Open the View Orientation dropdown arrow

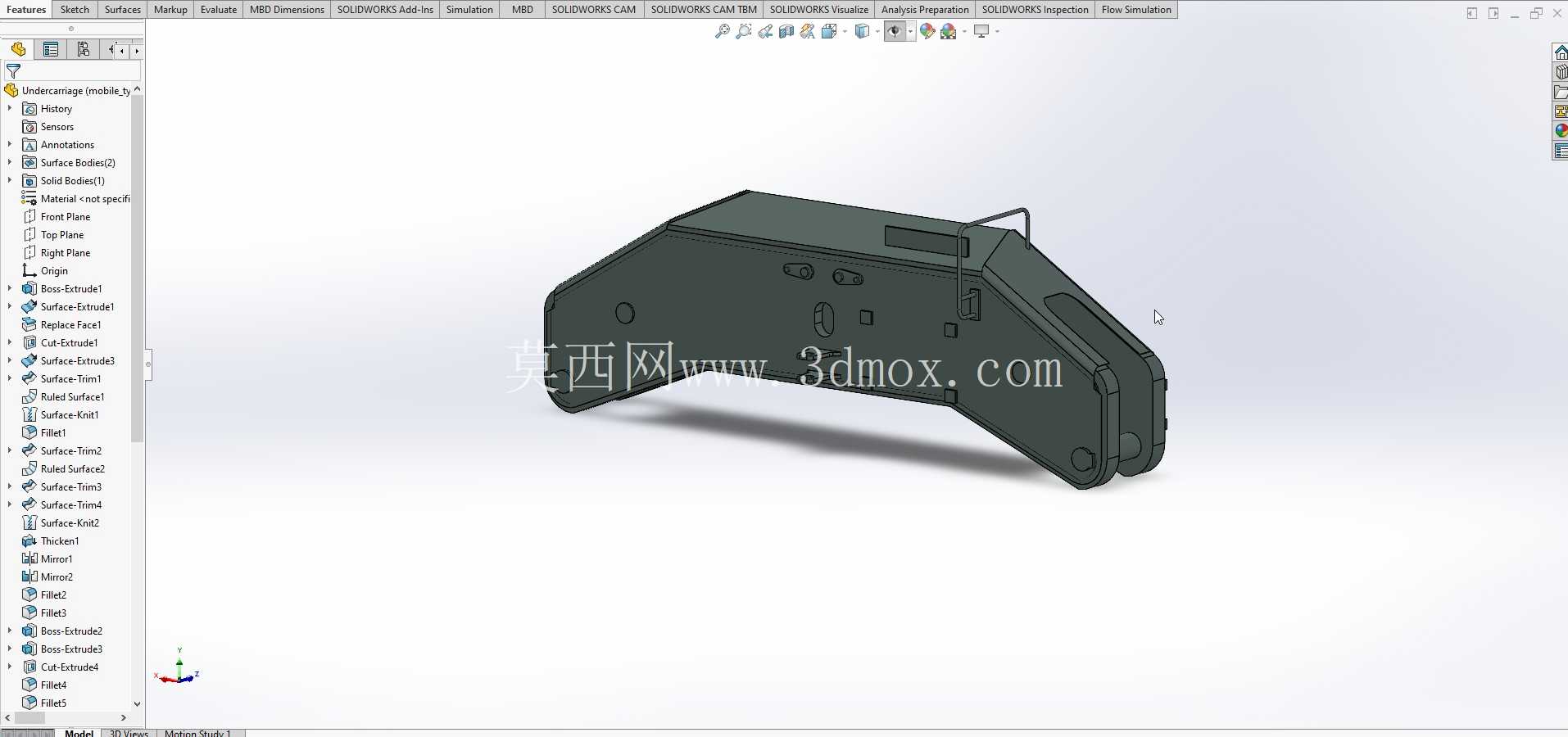click(845, 31)
